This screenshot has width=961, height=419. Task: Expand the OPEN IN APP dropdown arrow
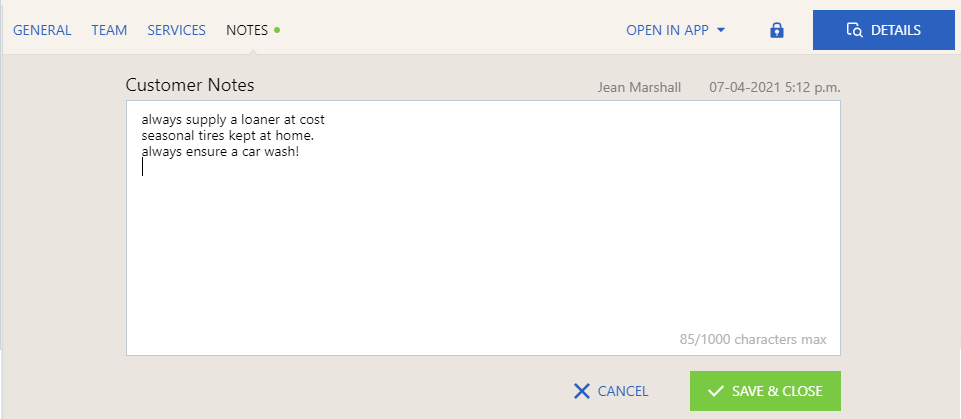click(x=721, y=30)
